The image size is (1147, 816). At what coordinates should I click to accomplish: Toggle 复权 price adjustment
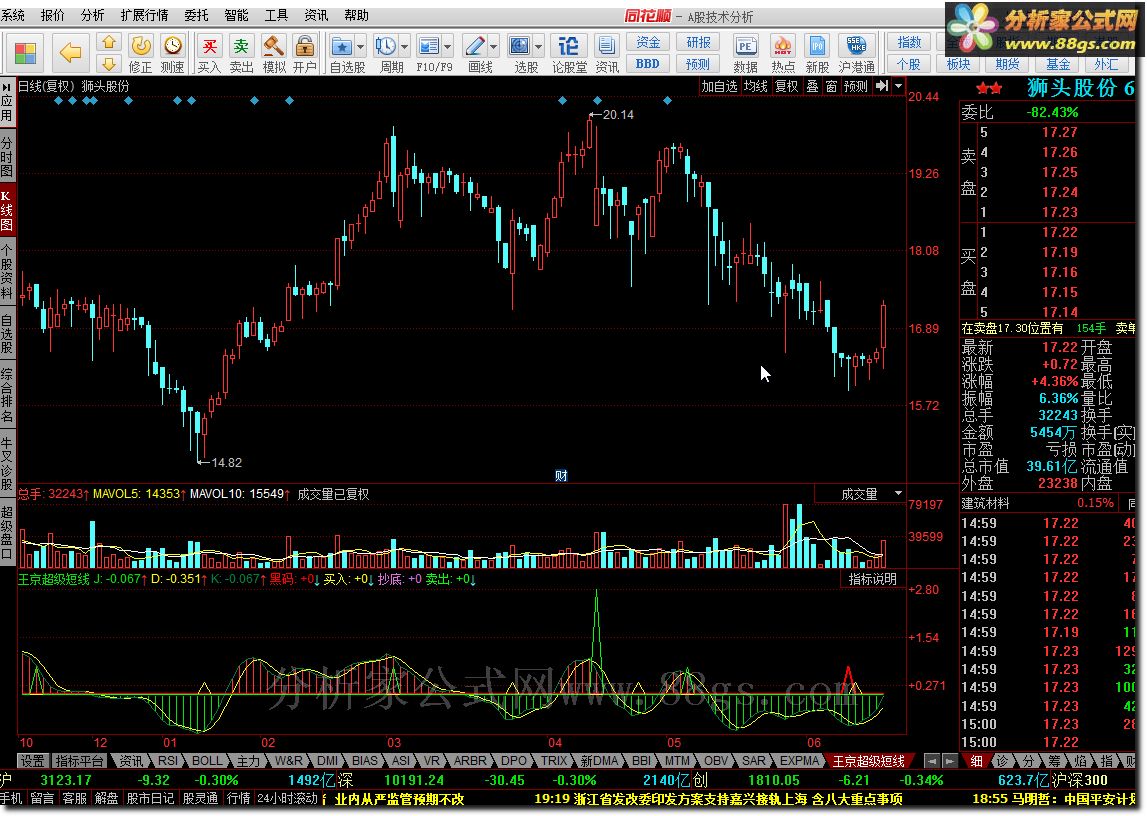(786, 86)
